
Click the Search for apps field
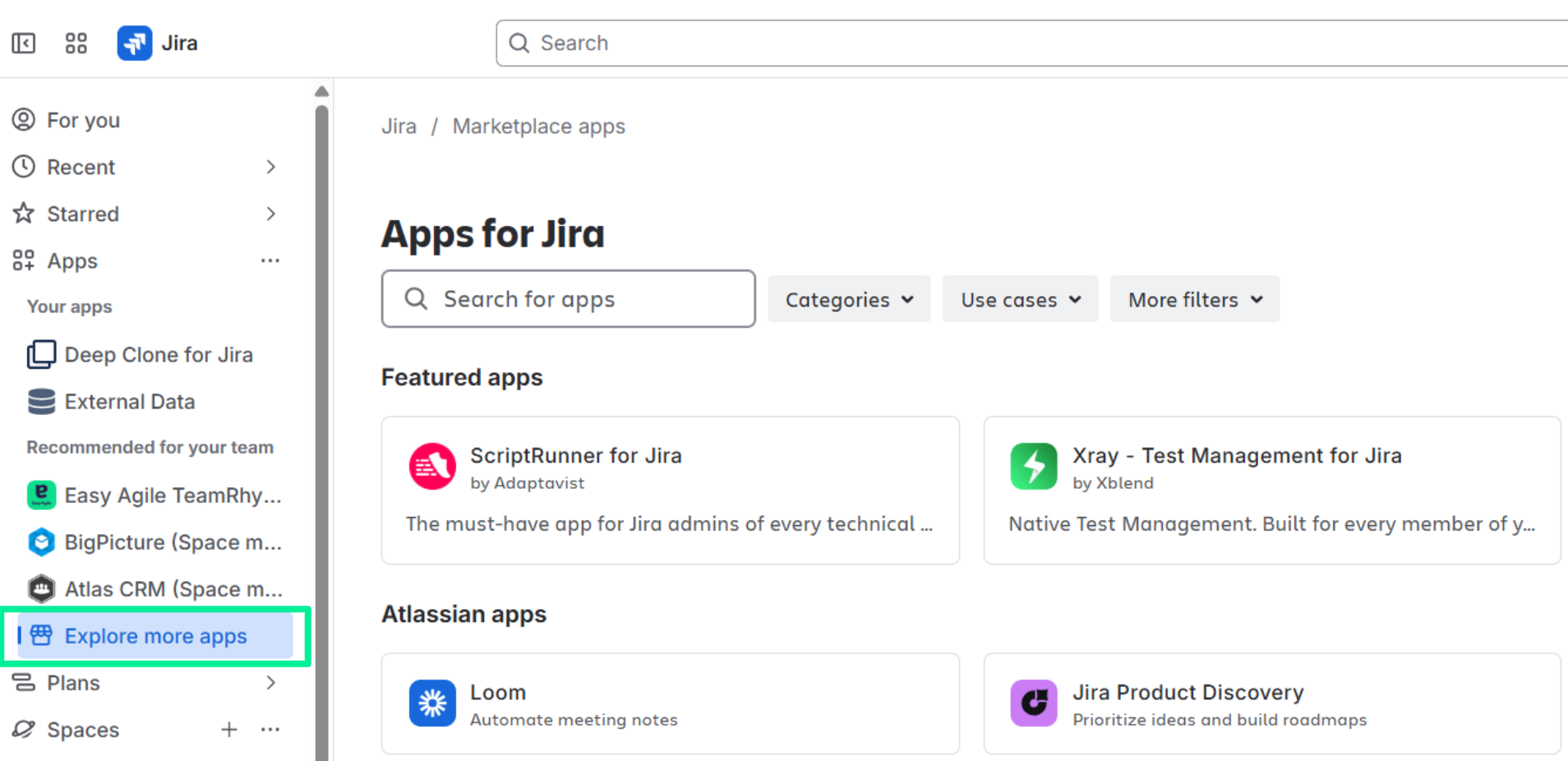[568, 299]
